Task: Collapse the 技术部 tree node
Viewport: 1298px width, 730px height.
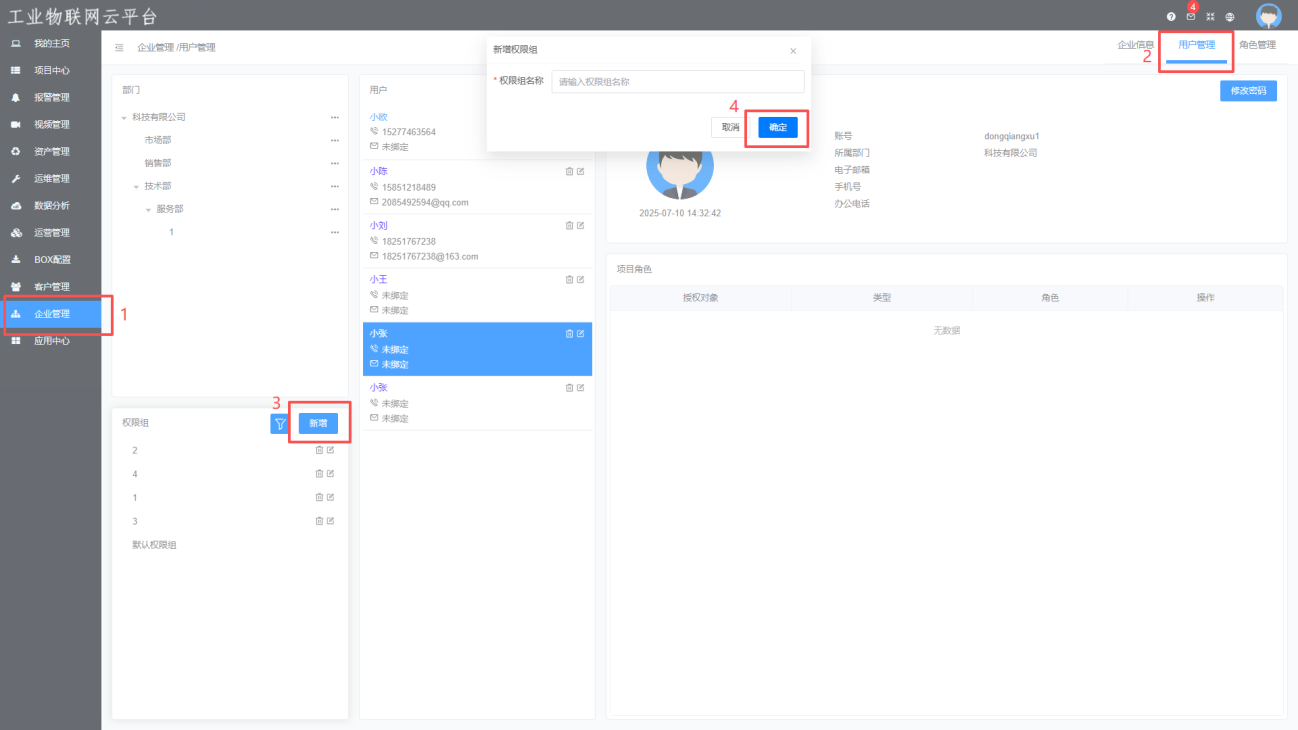Action: pyautogui.click(x=136, y=187)
